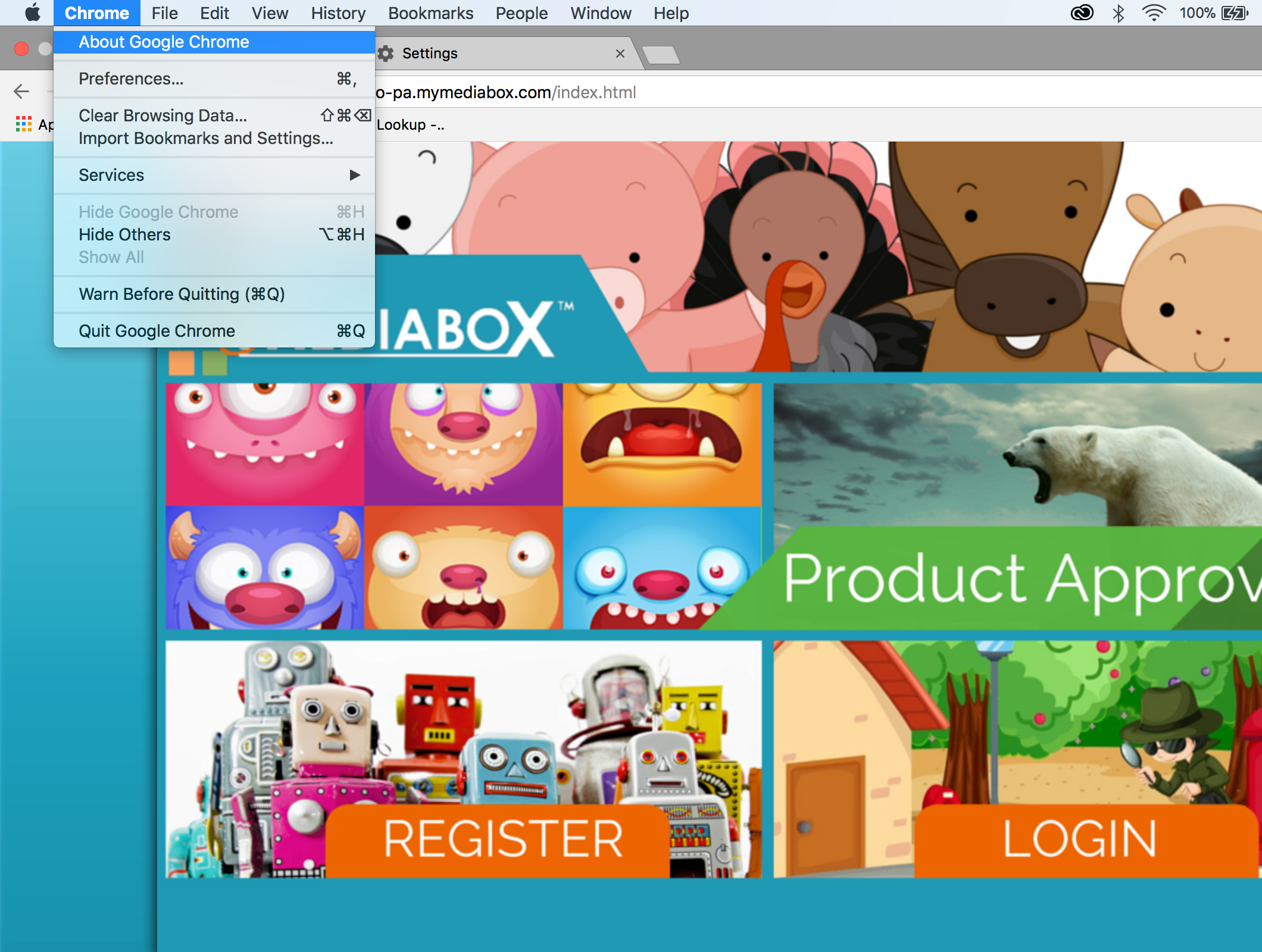Close the Settings tab
This screenshot has width=1262, height=952.
pos(620,54)
